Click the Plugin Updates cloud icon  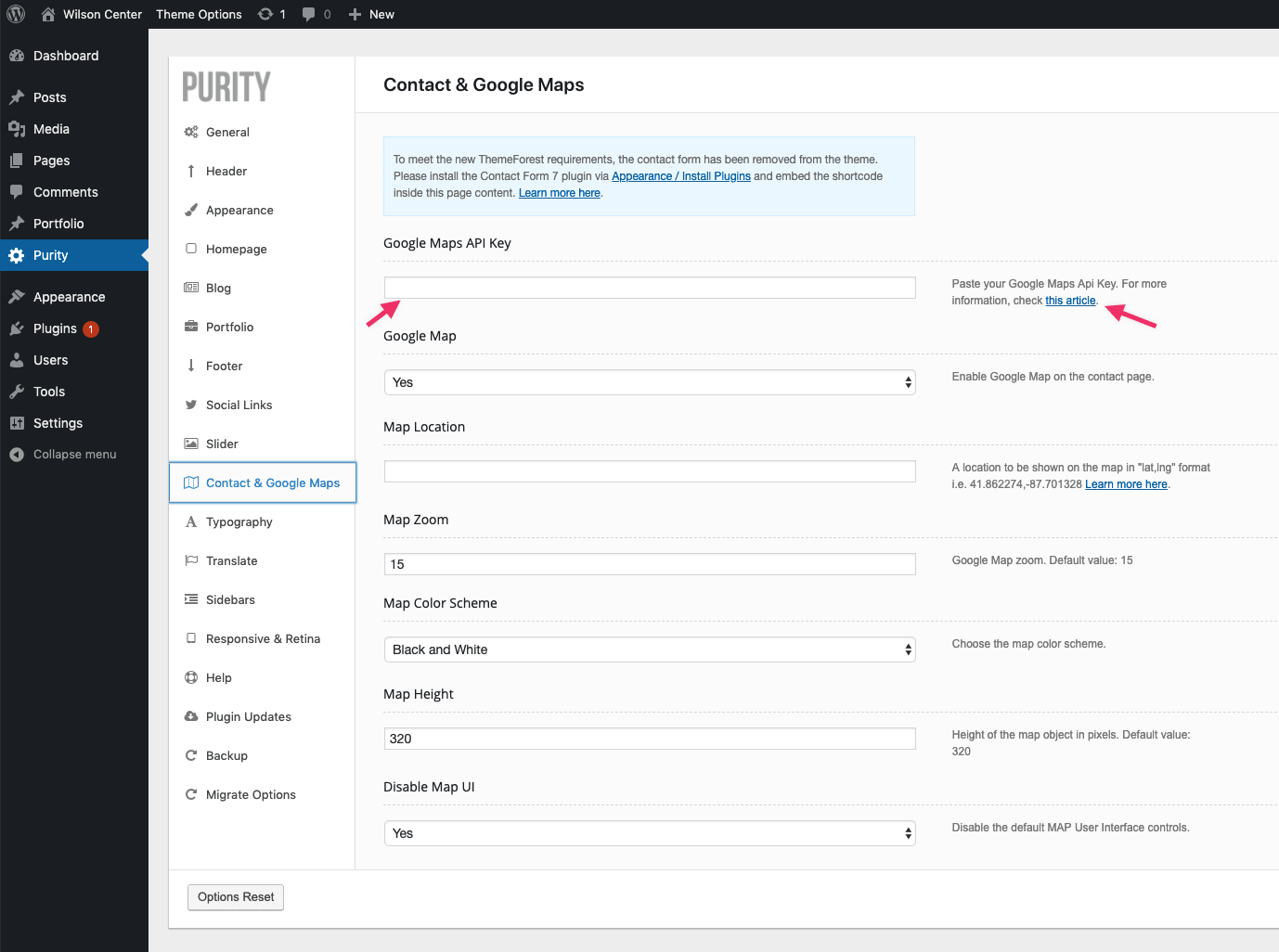[191, 716]
